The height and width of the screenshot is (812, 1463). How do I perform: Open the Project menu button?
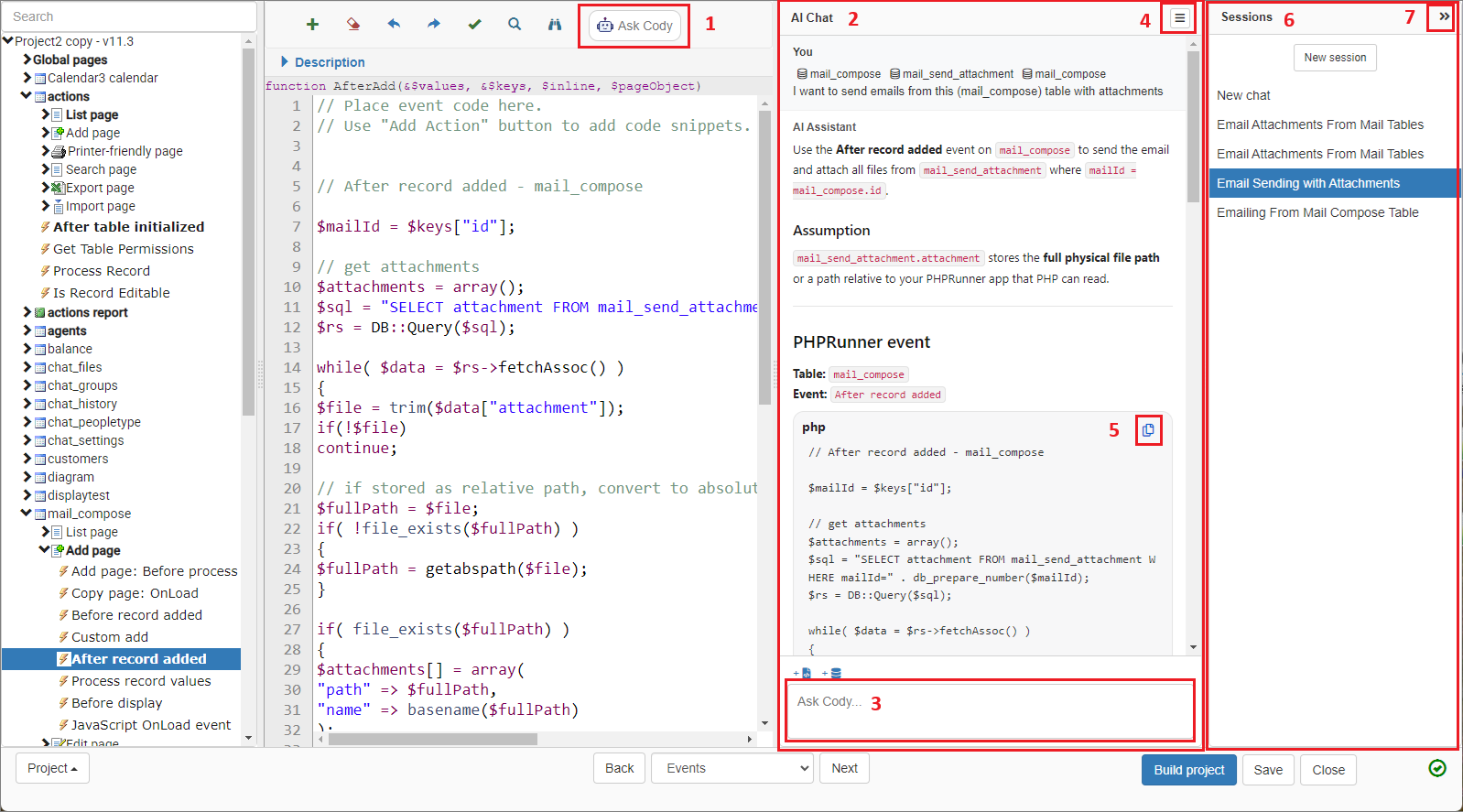click(x=52, y=768)
